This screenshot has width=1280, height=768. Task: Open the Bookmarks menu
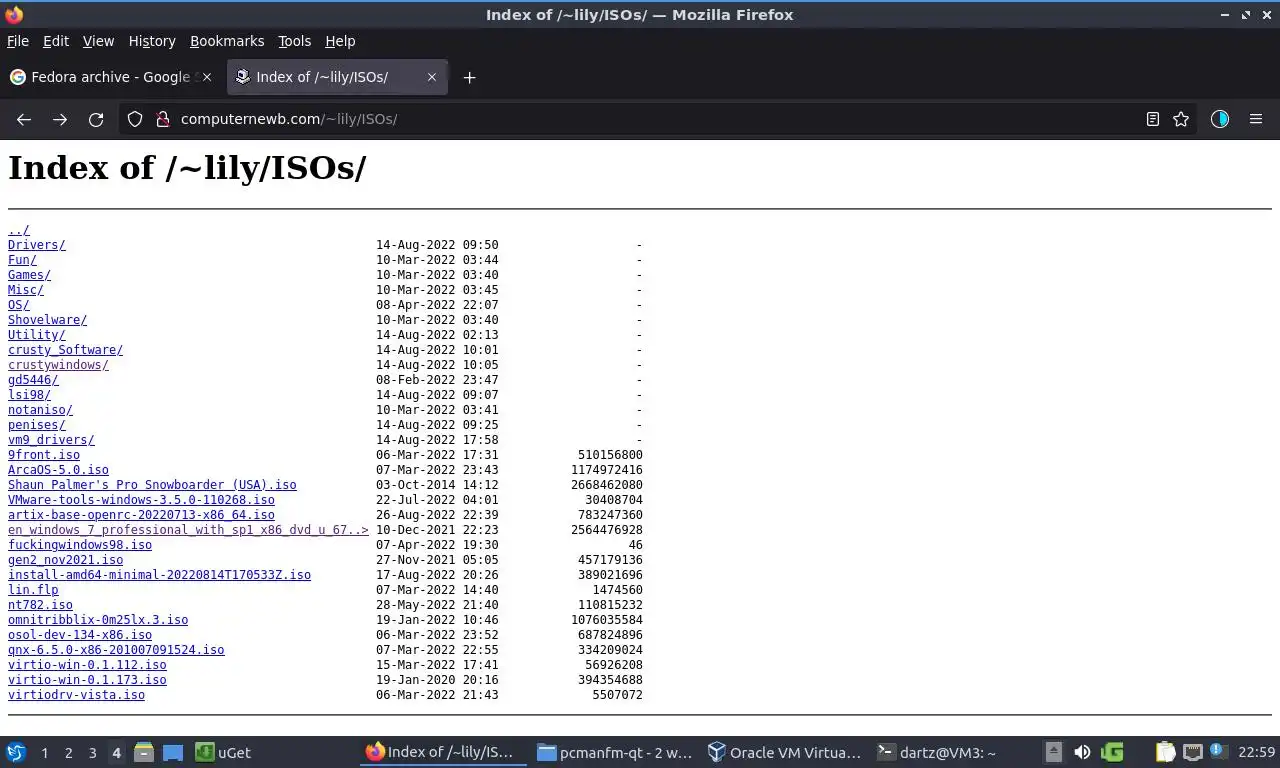tap(227, 41)
